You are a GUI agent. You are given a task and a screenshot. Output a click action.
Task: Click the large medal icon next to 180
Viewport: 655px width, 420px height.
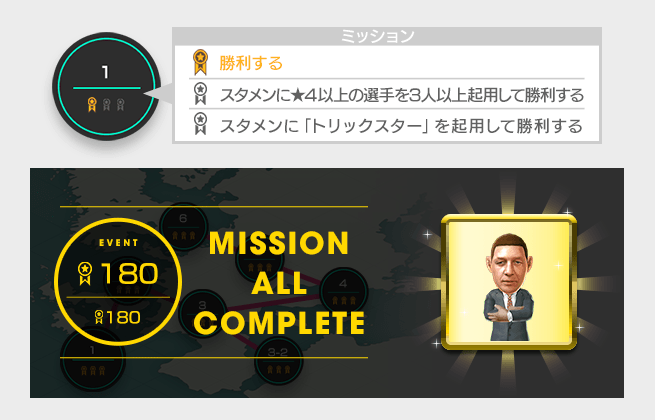(85, 274)
